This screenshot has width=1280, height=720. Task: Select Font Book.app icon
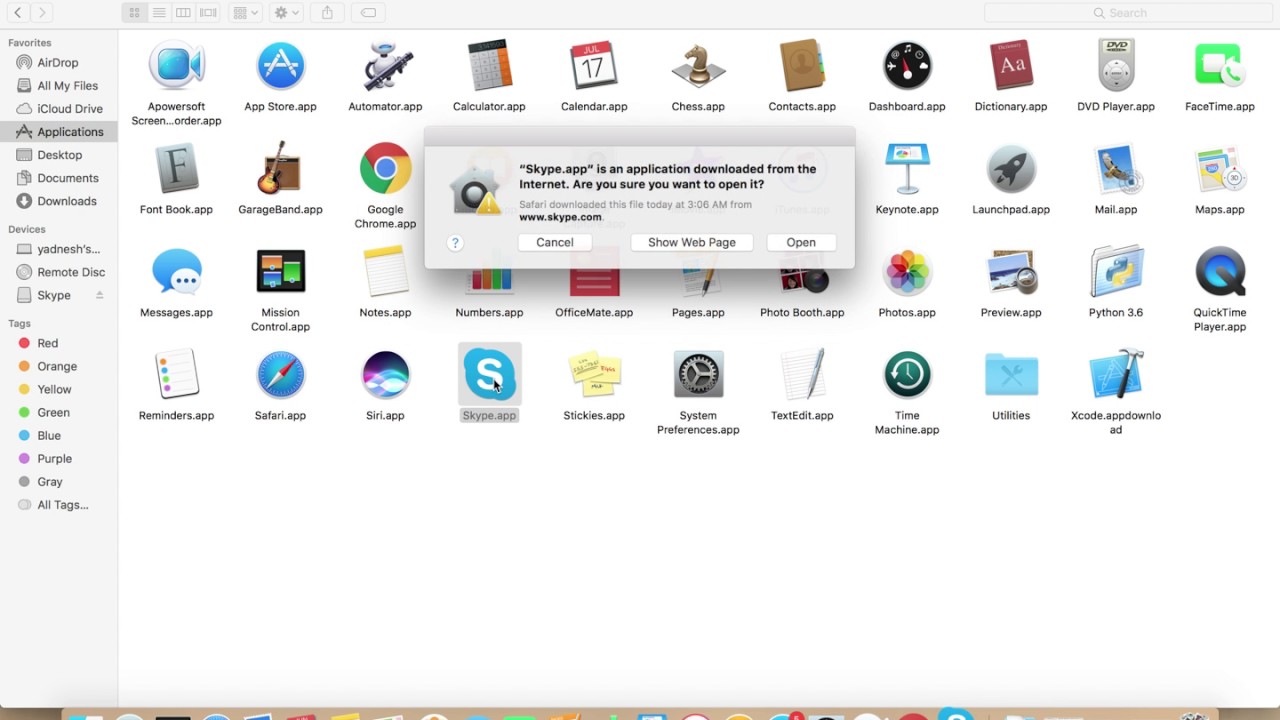point(176,170)
